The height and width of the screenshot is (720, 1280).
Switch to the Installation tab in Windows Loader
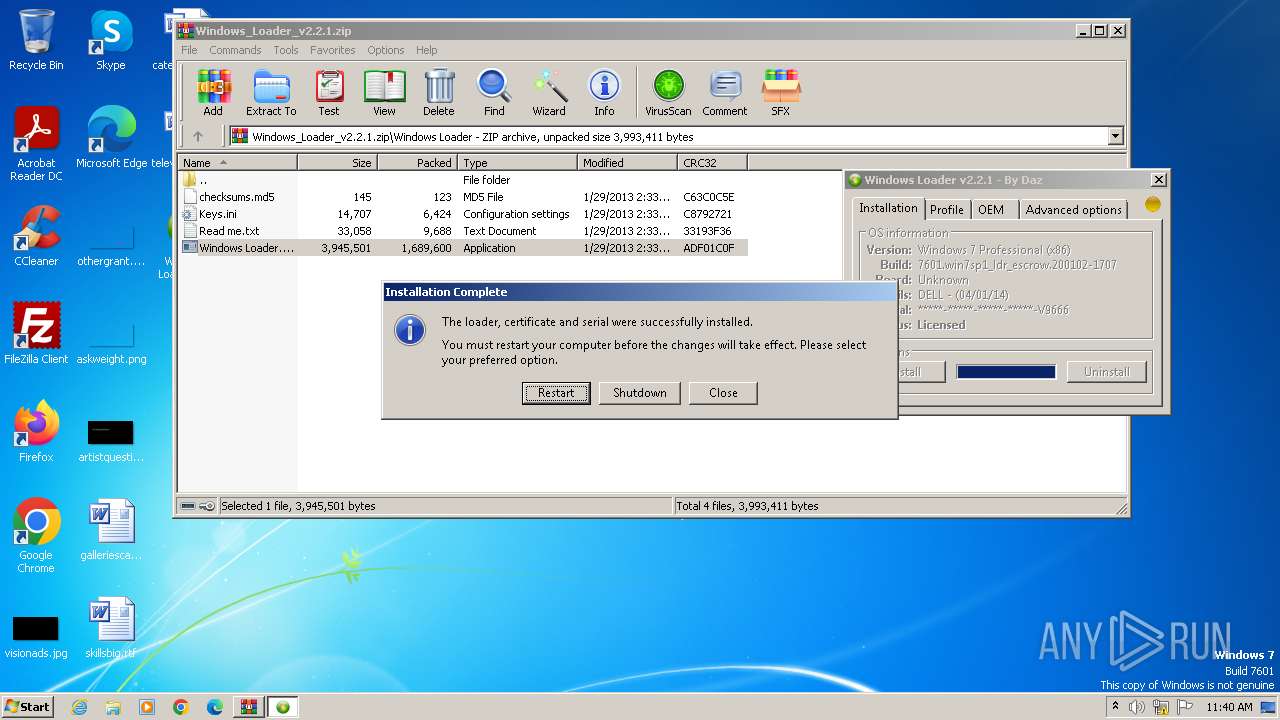pos(888,208)
